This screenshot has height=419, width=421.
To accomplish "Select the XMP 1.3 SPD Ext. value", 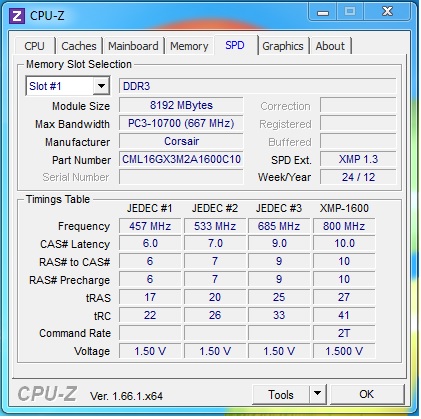I will click(358, 159).
